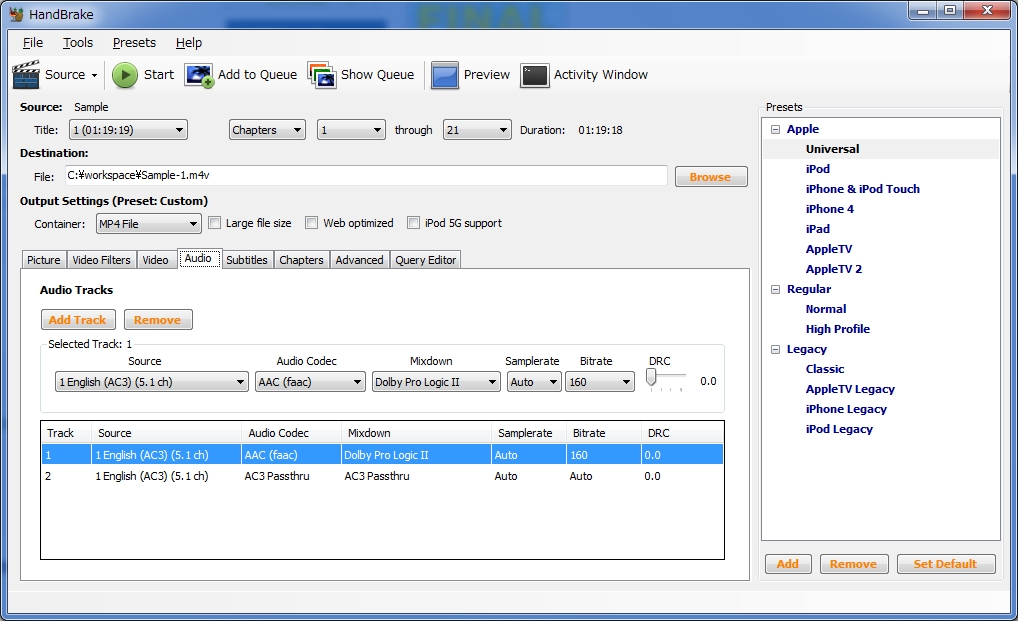Open the Chapters mode dropdown

pyautogui.click(x=267, y=130)
